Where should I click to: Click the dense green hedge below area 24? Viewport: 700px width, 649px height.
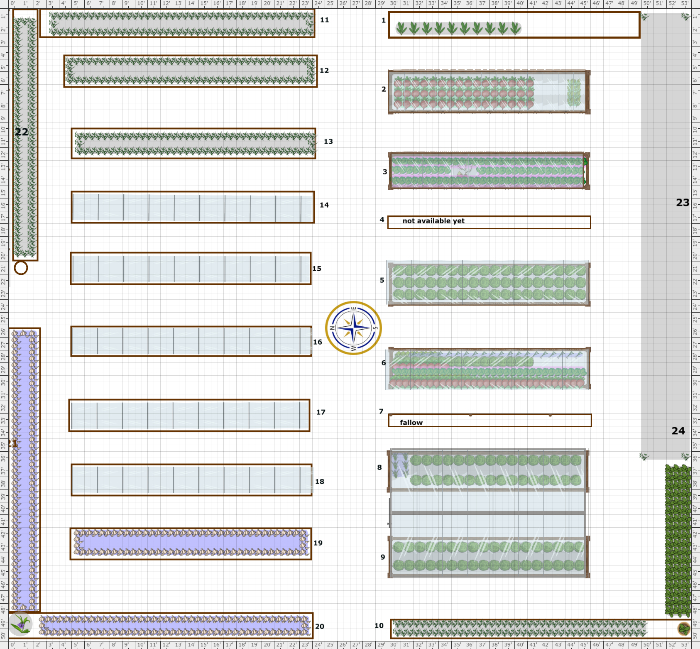[681, 540]
